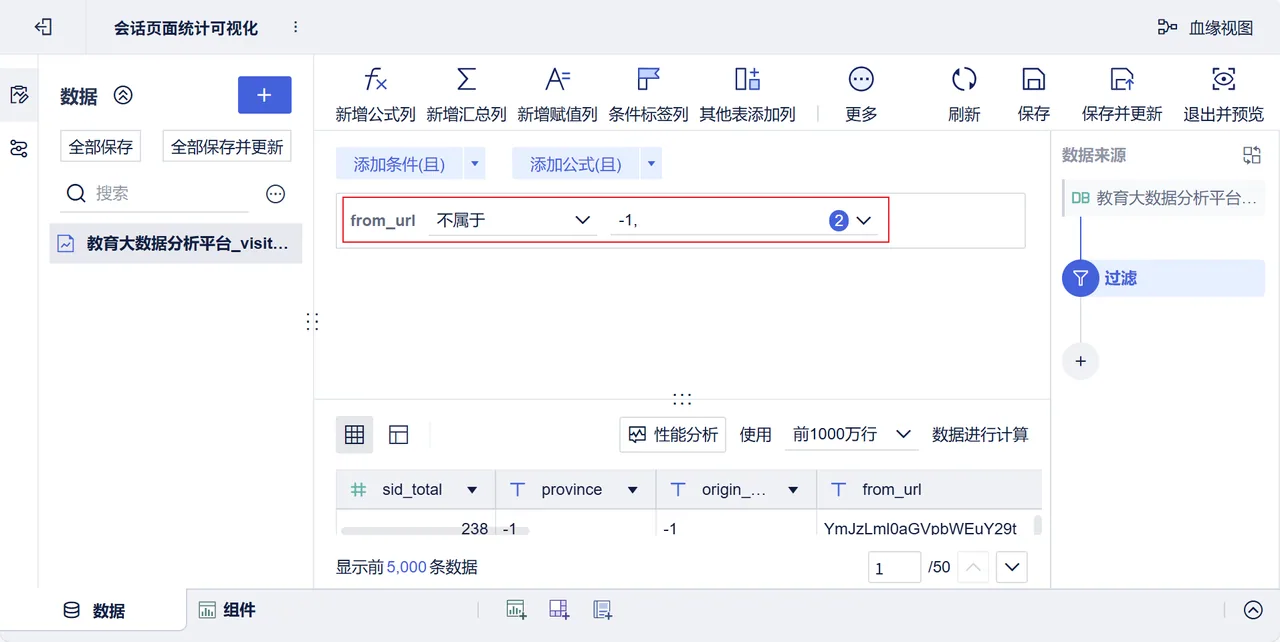Open the 不属于 operator dropdown
The image size is (1280, 642).
513,220
